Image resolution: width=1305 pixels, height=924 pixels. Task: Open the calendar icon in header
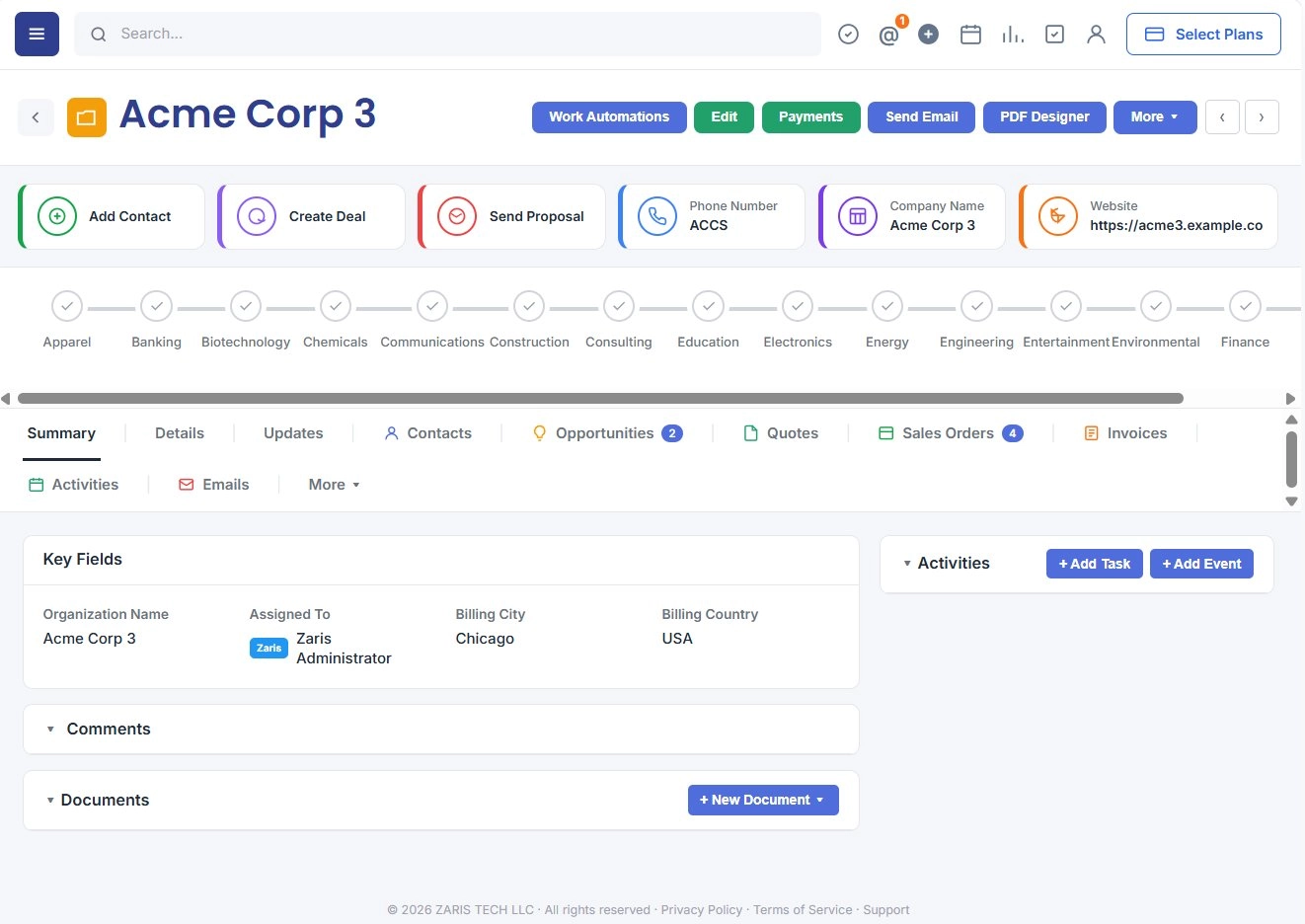pyautogui.click(x=970, y=35)
